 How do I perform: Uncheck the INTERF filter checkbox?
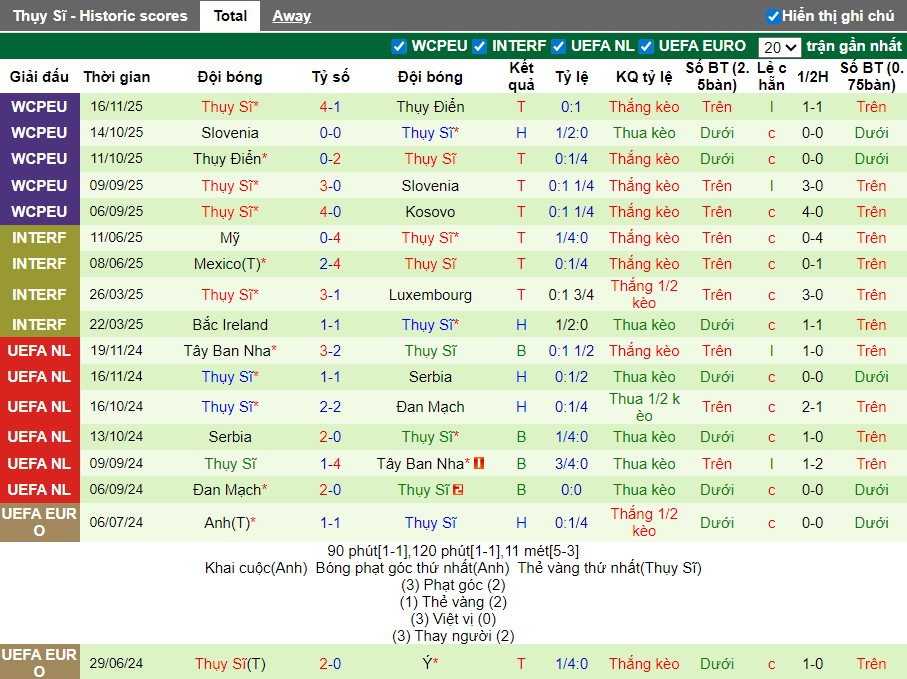[x=480, y=46]
